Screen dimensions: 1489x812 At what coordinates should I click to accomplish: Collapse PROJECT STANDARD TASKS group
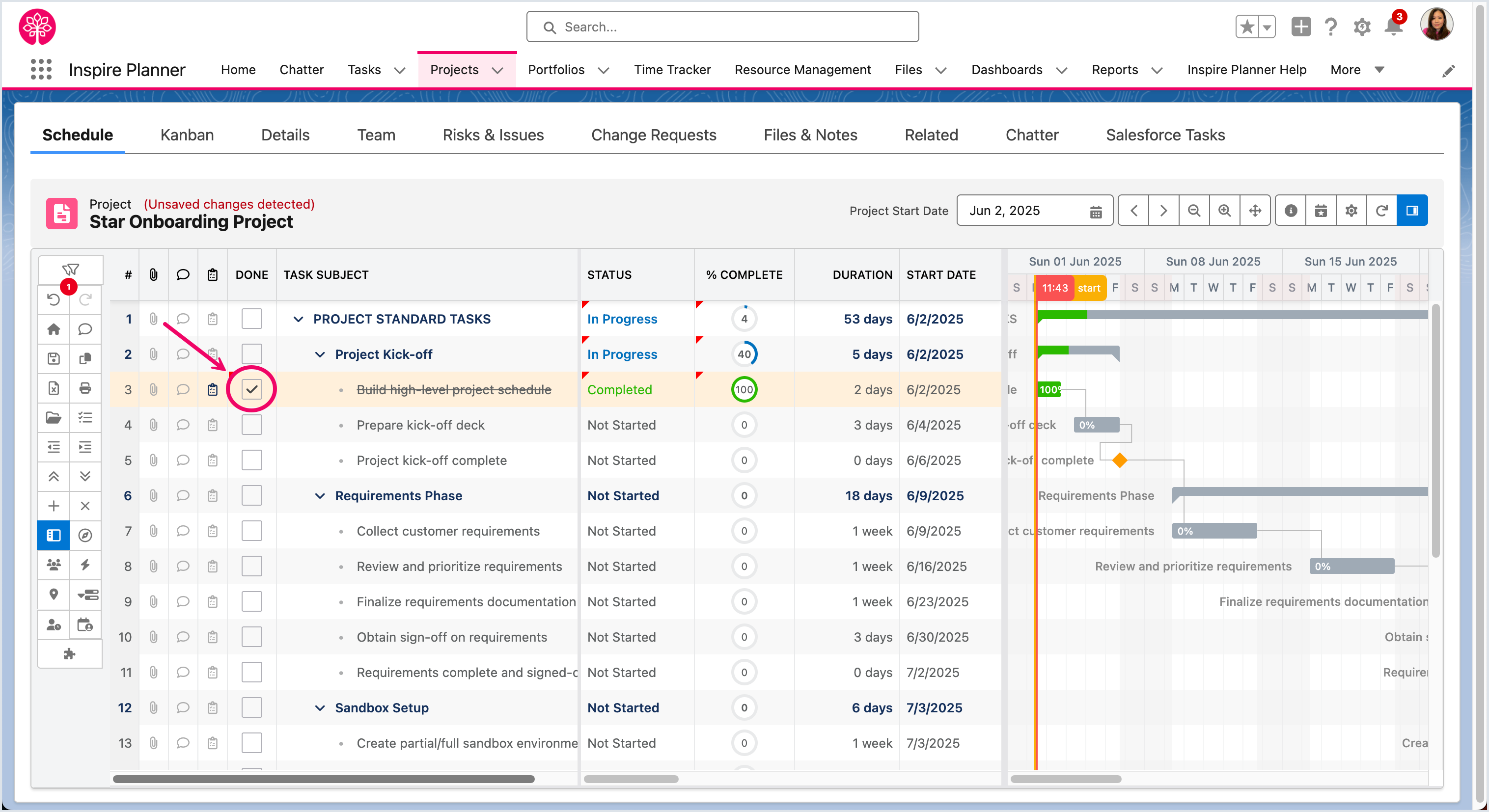[298, 319]
